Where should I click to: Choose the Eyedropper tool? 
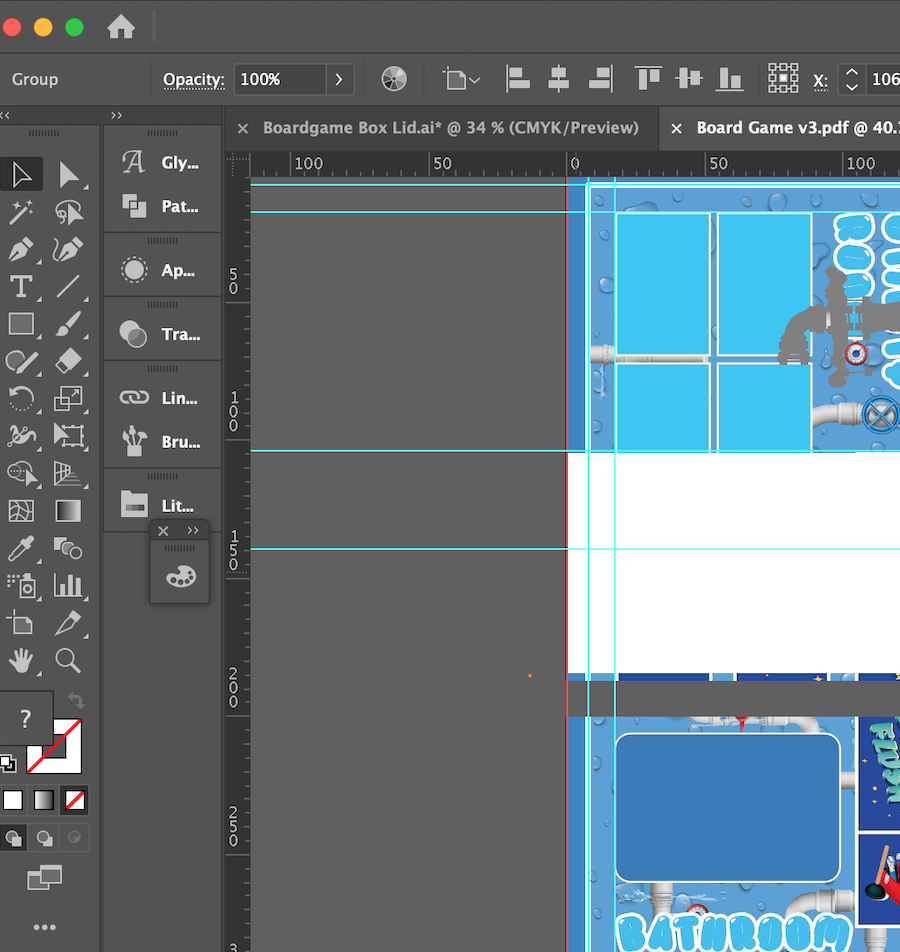[x=22, y=549]
